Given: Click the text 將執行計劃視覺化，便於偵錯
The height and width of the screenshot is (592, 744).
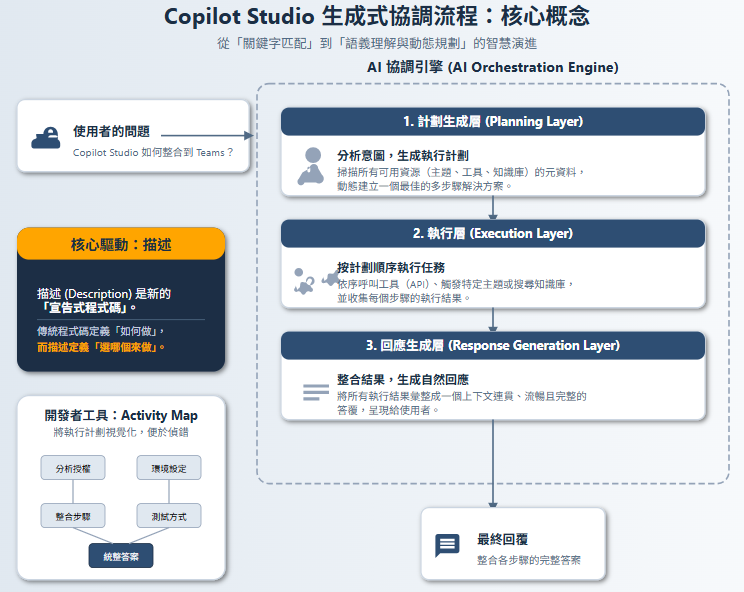Looking at the screenshot, I should click(x=121, y=432).
